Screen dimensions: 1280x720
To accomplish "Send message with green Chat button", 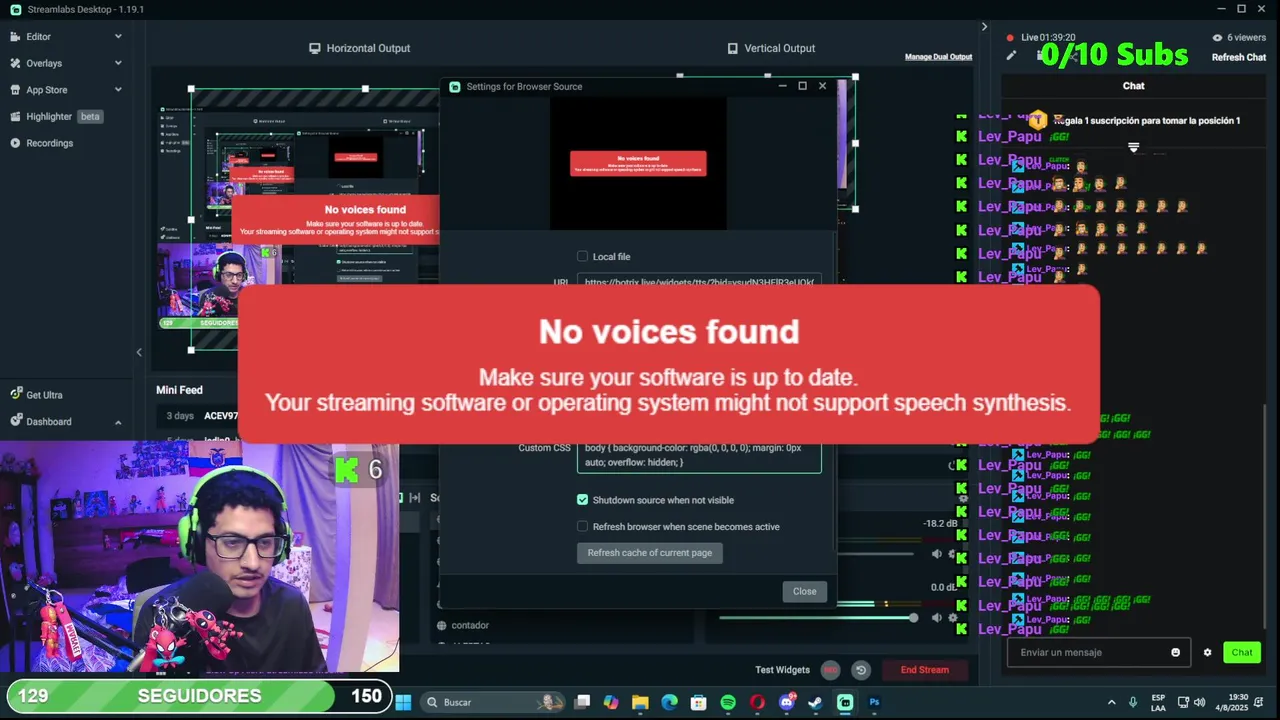I will click(x=1242, y=652).
